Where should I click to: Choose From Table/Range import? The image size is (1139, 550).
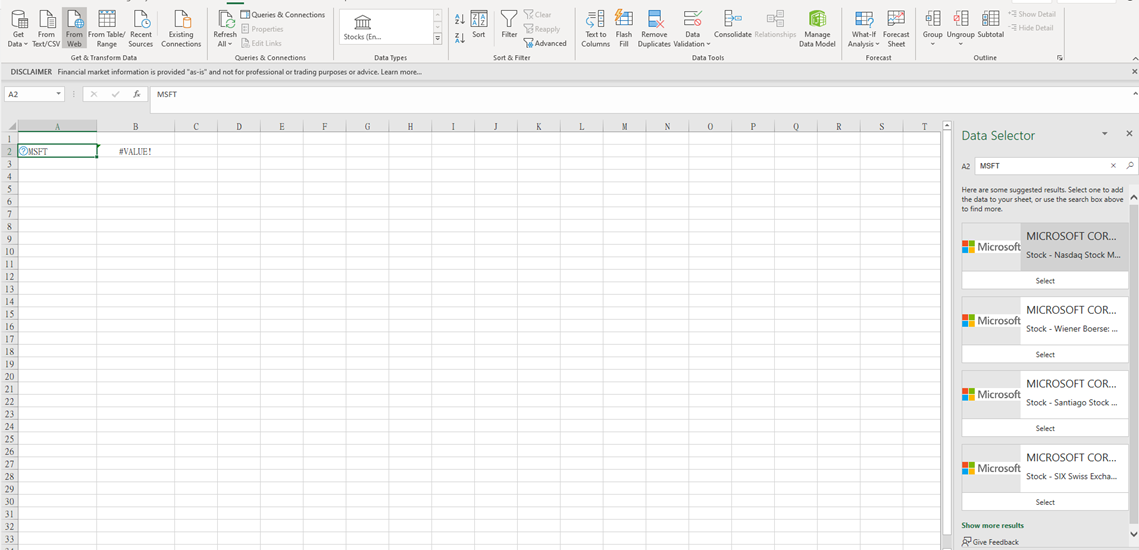tap(107, 29)
